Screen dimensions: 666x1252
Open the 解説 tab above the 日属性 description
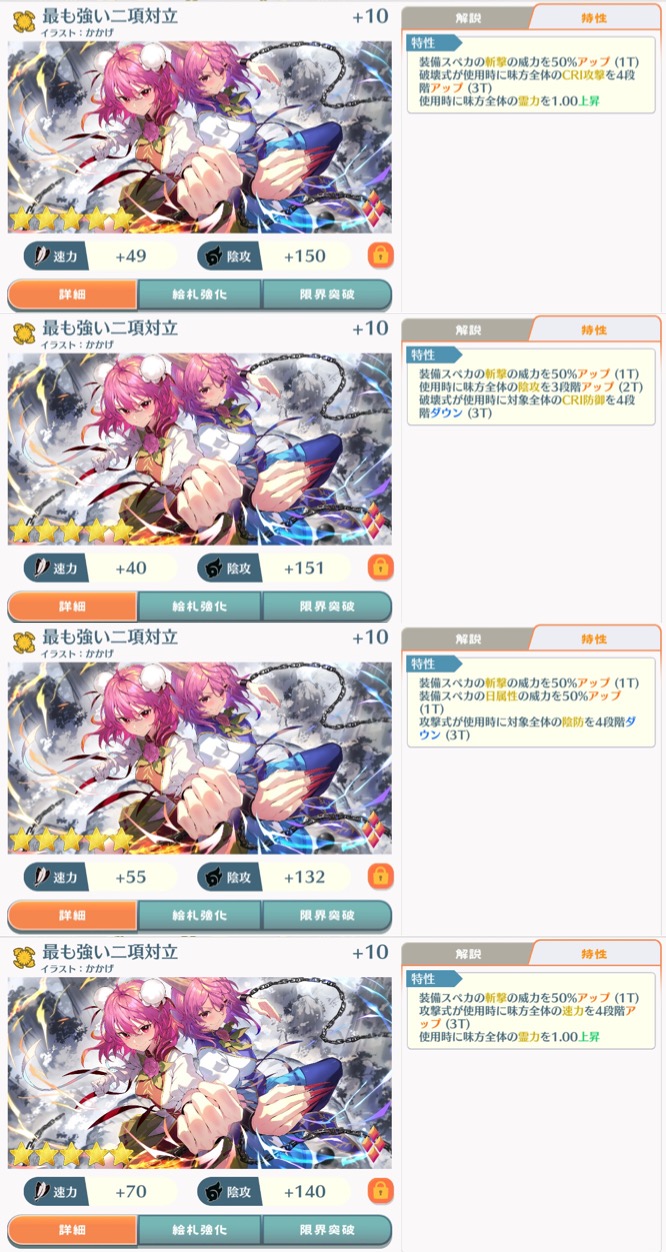click(x=467, y=639)
